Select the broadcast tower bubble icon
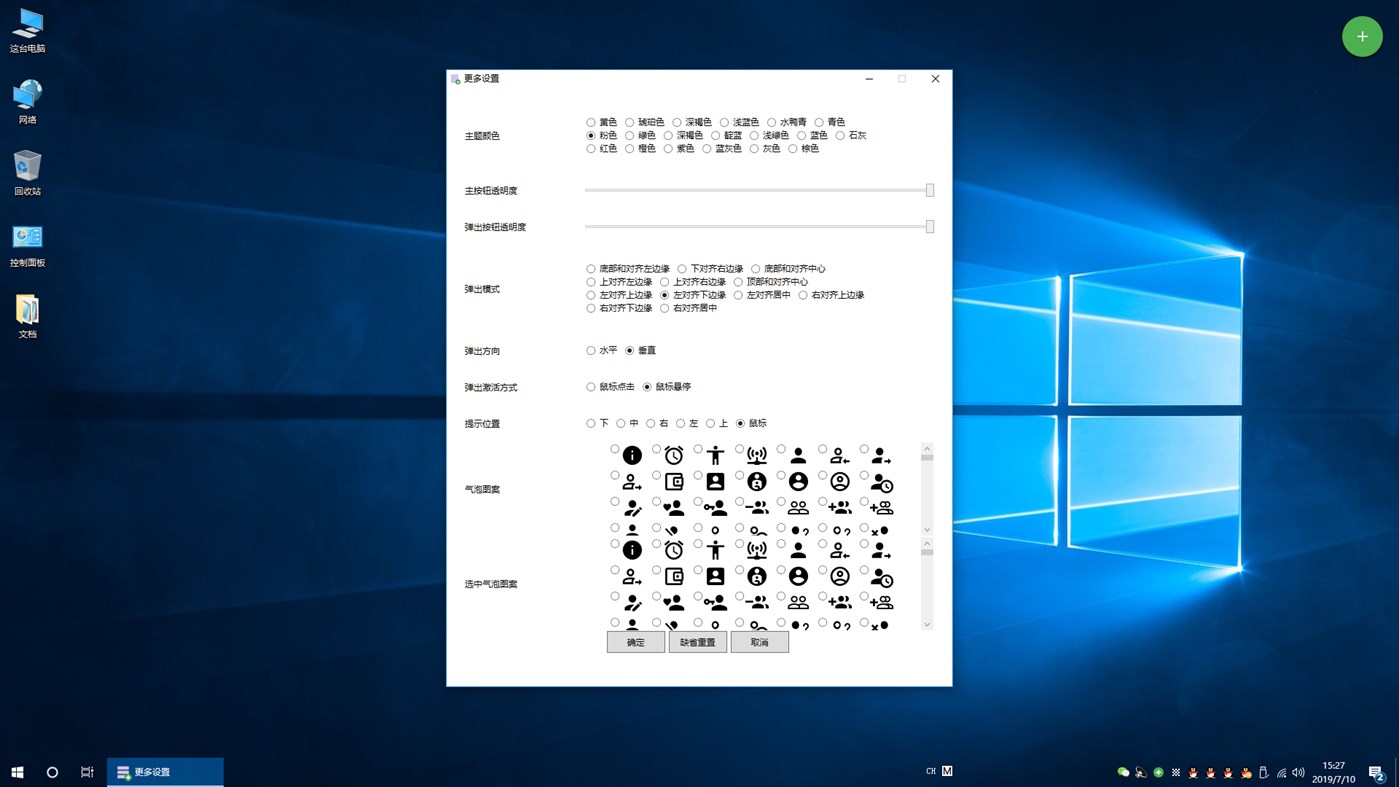Screen dimensions: 1399x787 click(756, 454)
